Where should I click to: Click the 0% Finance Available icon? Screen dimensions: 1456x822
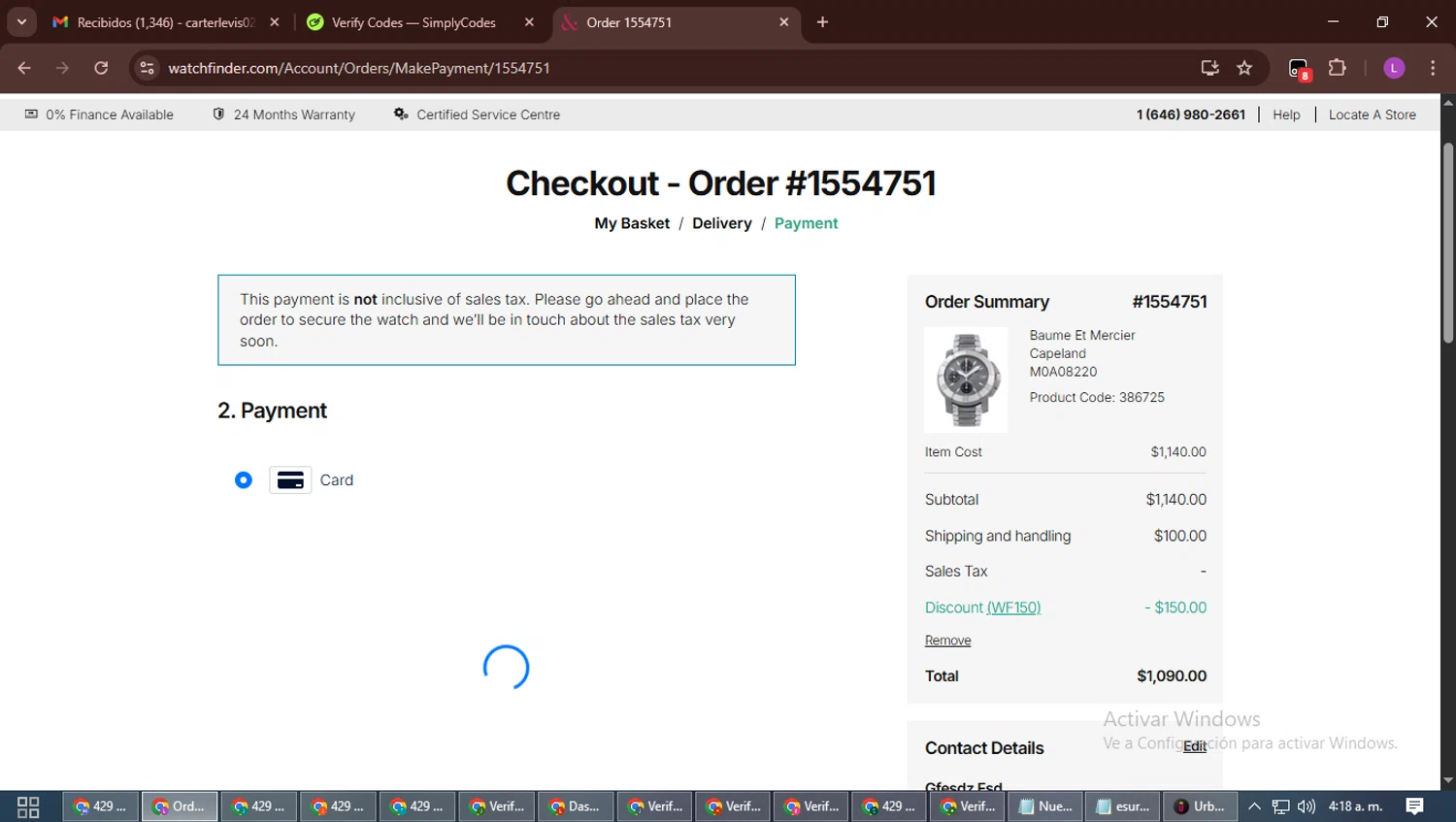(x=31, y=114)
